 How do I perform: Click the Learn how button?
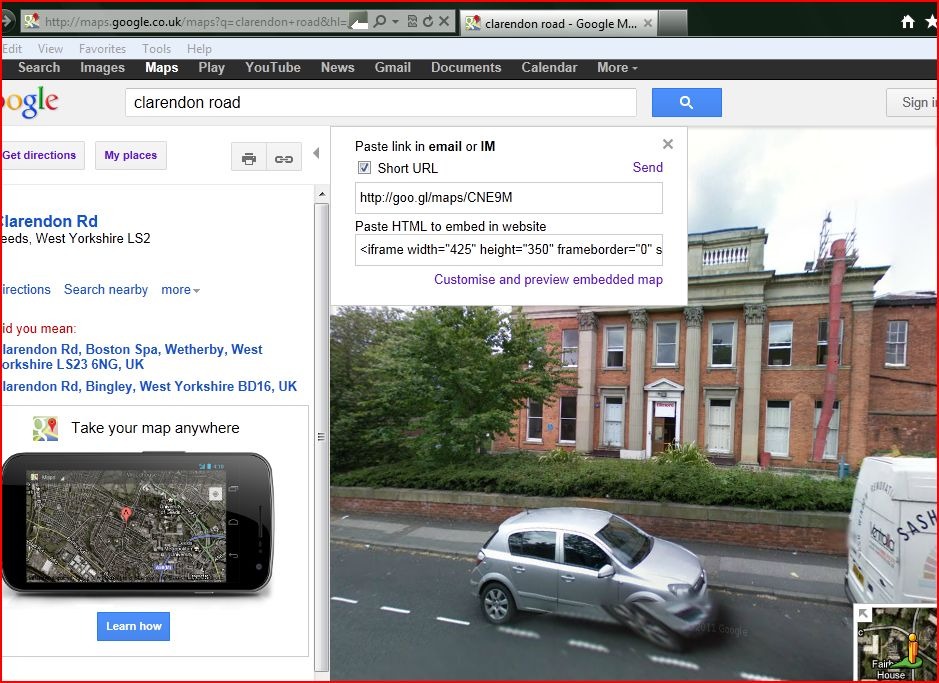pyautogui.click(x=134, y=626)
